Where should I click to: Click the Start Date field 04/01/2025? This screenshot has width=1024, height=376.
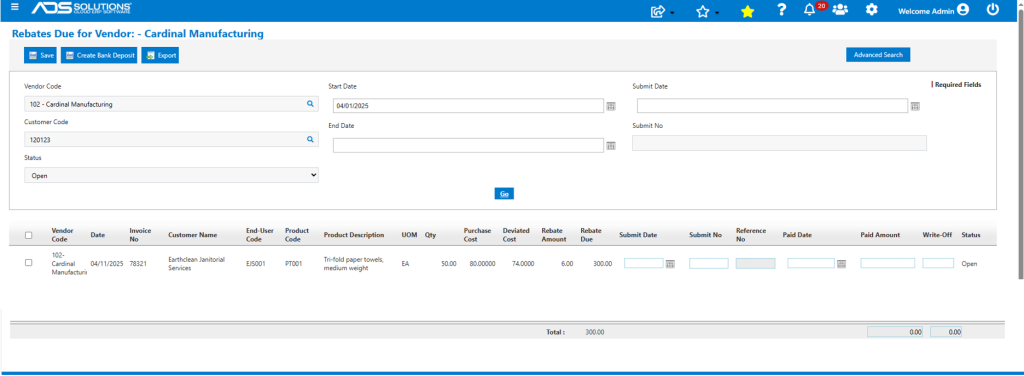click(468, 106)
